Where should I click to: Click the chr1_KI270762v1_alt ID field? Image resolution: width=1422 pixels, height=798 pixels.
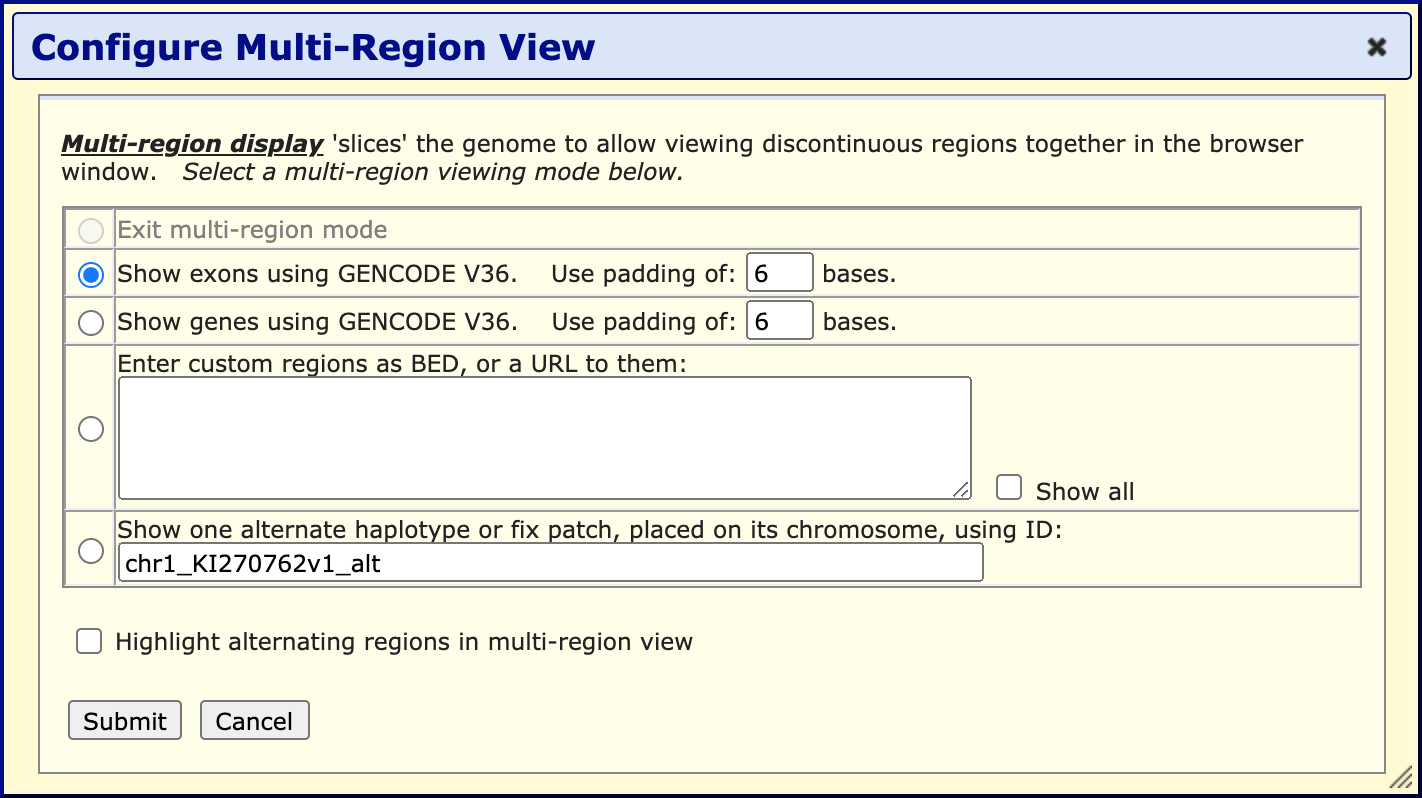(x=550, y=562)
